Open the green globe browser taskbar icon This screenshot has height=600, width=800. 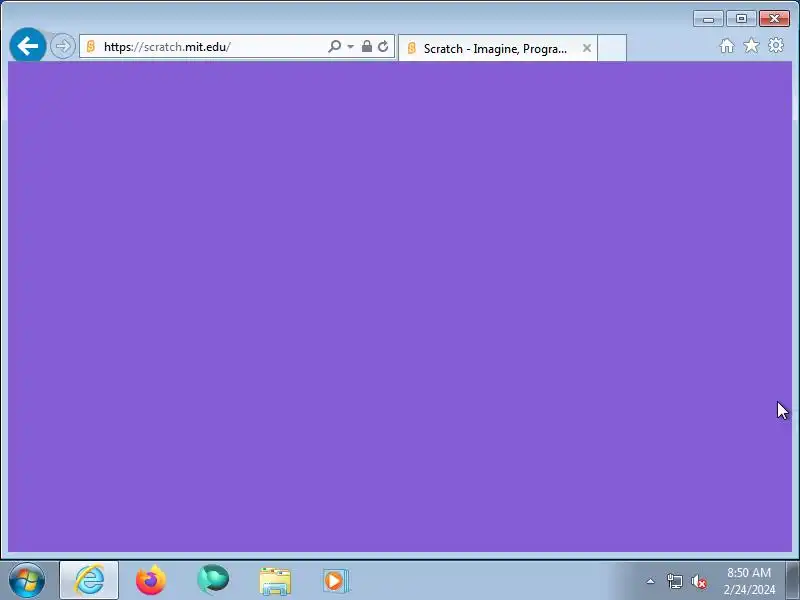pyautogui.click(x=213, y=580)
